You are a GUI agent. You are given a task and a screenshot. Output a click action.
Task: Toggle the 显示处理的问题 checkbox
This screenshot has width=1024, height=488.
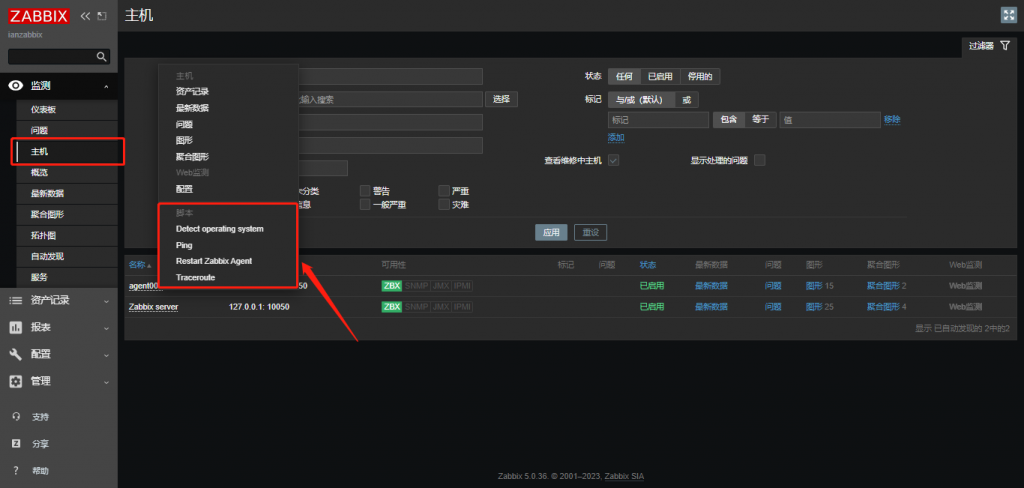[x=760, y=160]
